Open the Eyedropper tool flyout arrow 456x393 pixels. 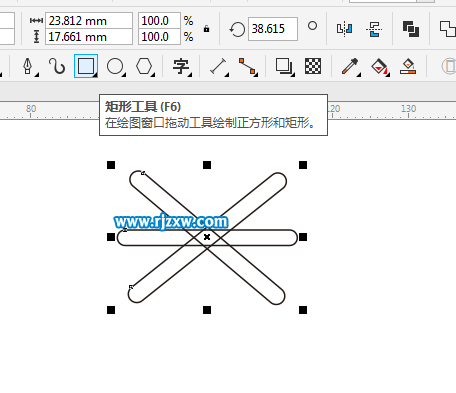[359, 75]
